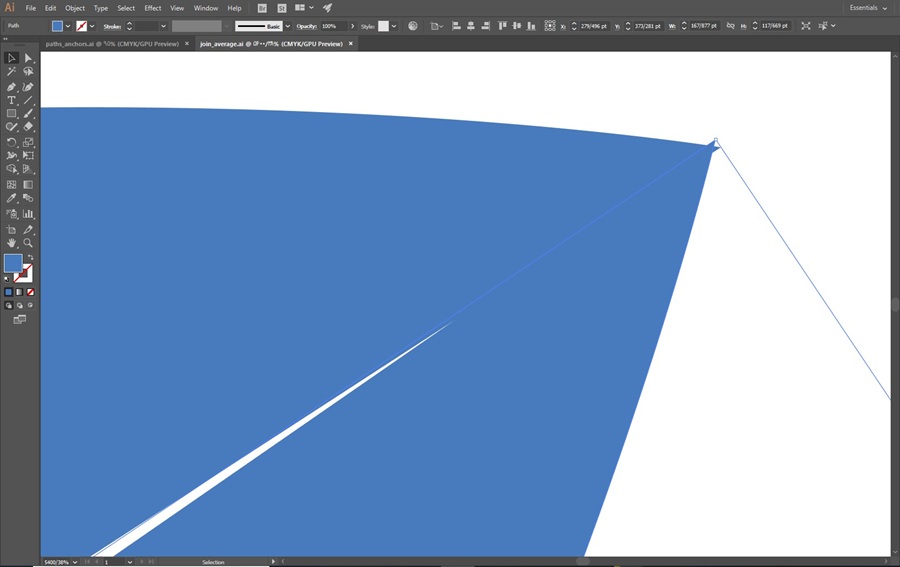
Task: Pick the Blend tool
Action: coord(28,199)
